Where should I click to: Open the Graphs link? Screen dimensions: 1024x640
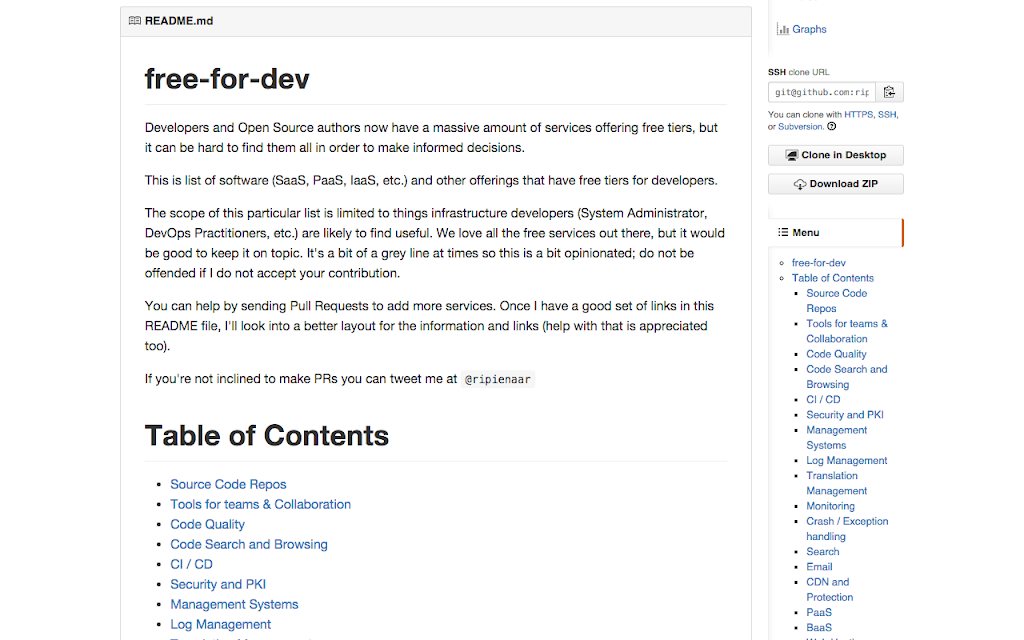[809, 29]
